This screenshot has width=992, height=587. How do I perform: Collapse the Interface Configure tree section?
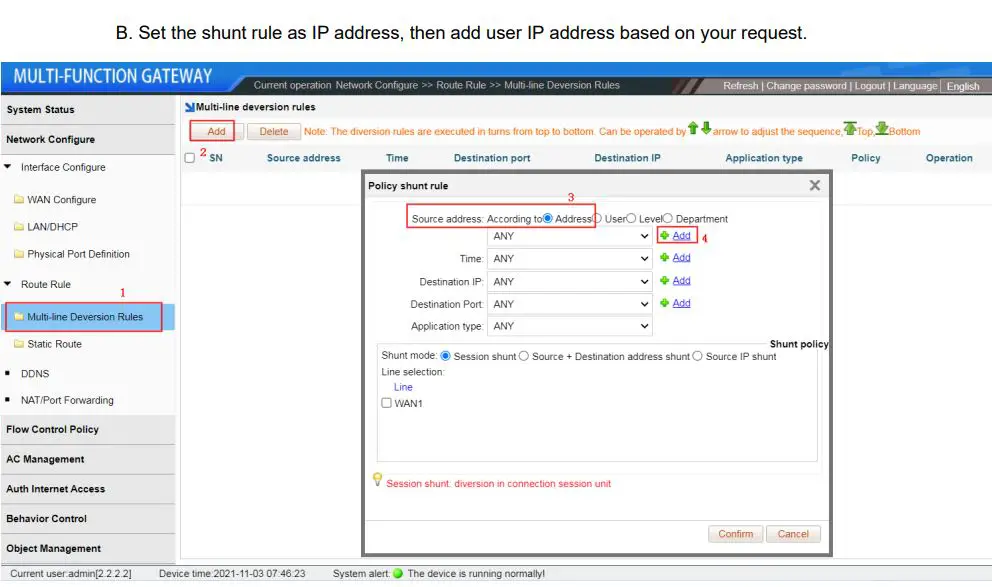[8, 167]
